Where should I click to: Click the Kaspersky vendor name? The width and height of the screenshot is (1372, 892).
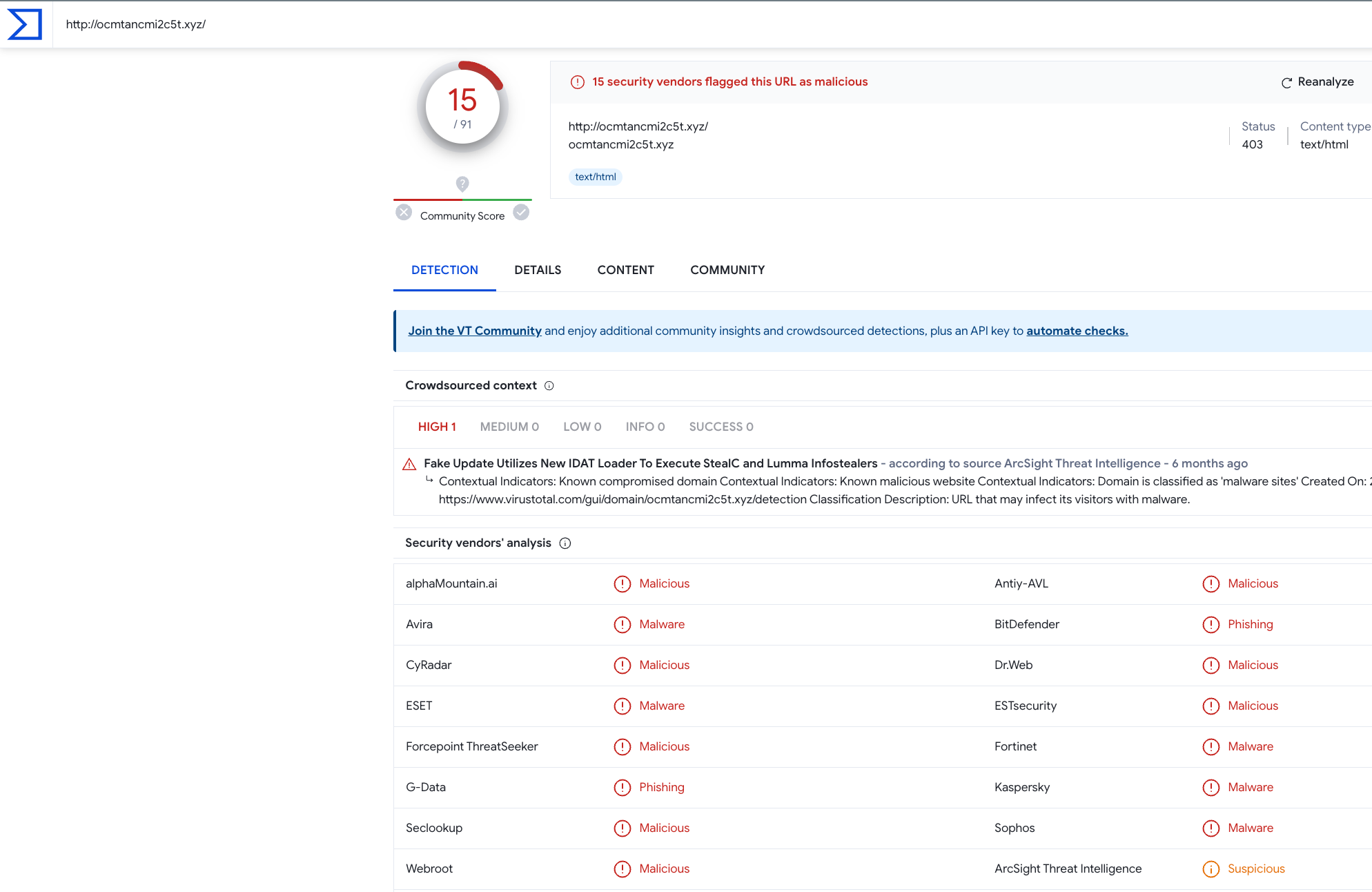[x=1022, y=787]
